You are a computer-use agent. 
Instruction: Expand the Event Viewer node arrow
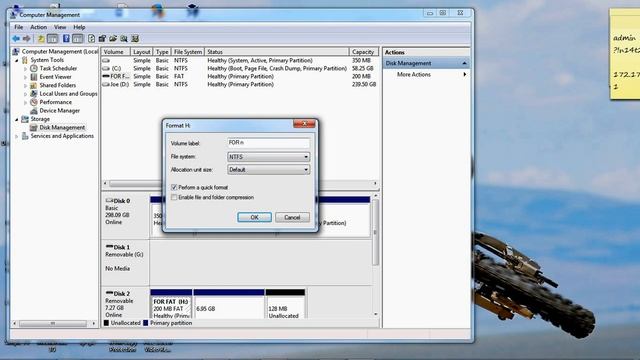coord(25,77)
